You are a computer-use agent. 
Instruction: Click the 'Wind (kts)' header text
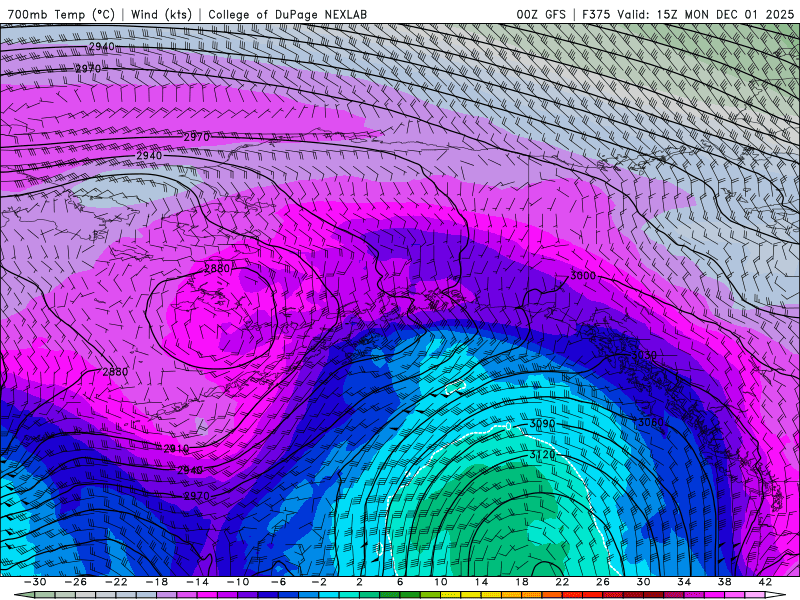pyautogui.click(x=161, y=14)
